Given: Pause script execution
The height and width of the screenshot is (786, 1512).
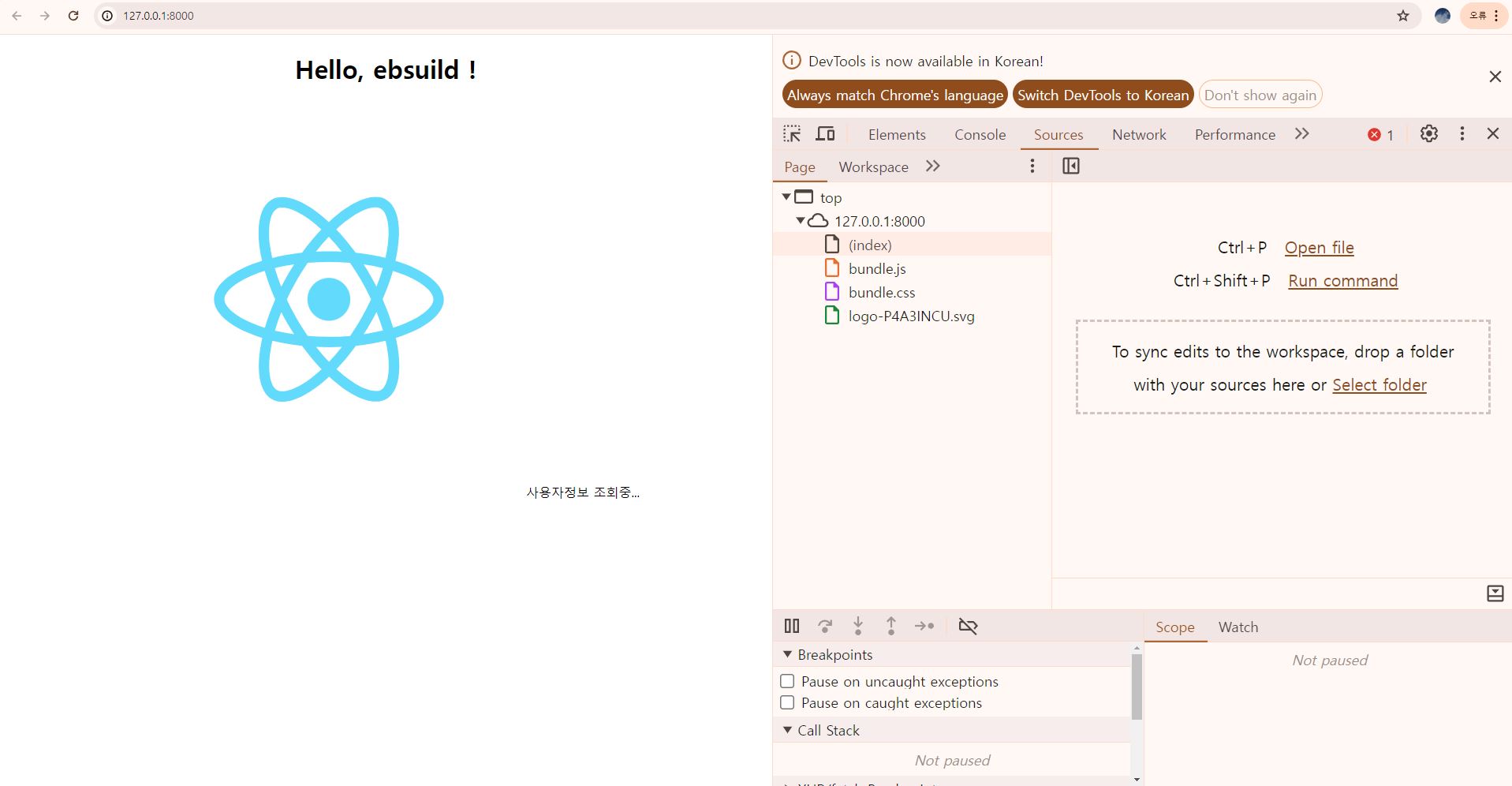Looking at the screenshot, I should point(792,626).
